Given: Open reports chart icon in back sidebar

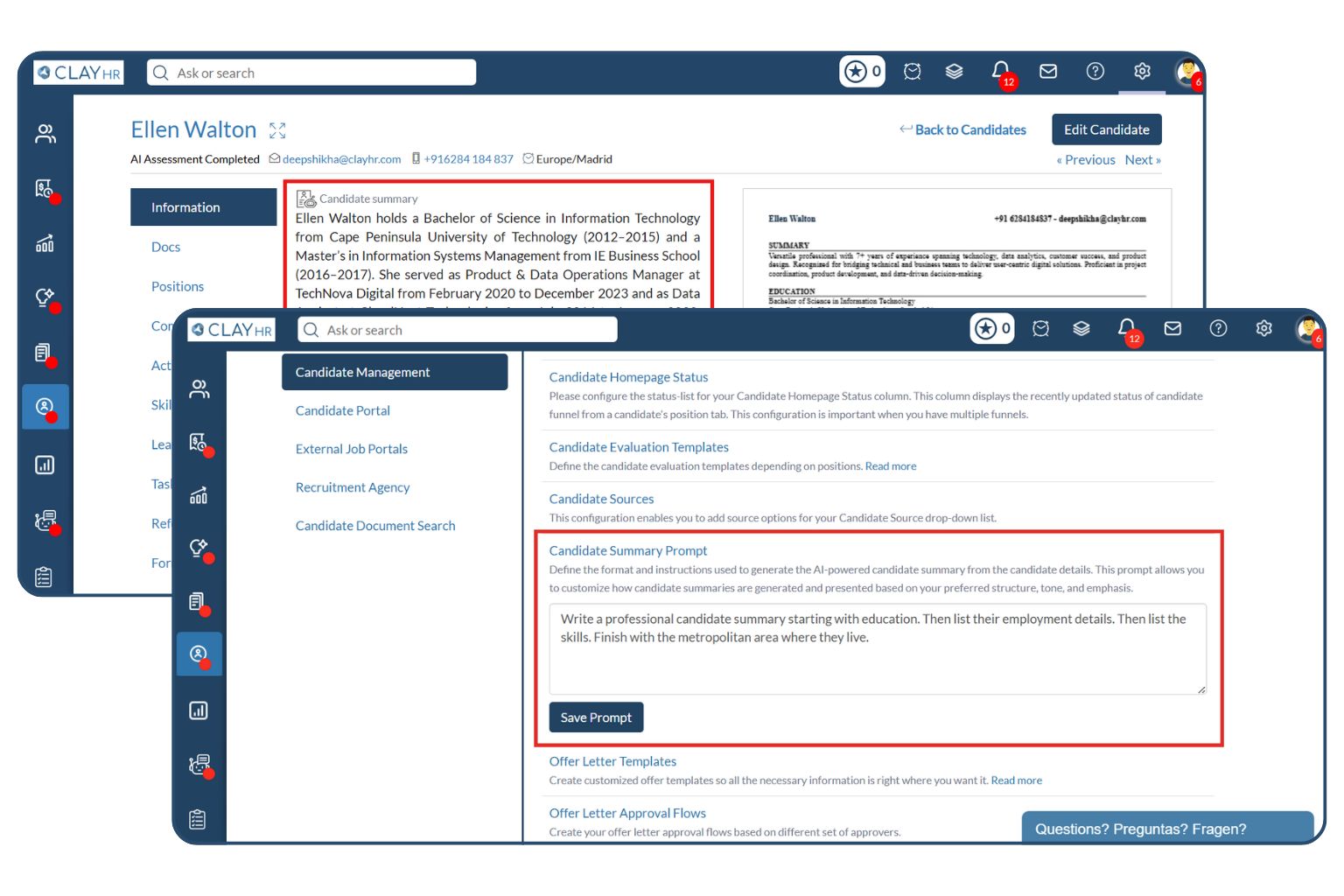Looking at the screenshot, I should 45,465.
